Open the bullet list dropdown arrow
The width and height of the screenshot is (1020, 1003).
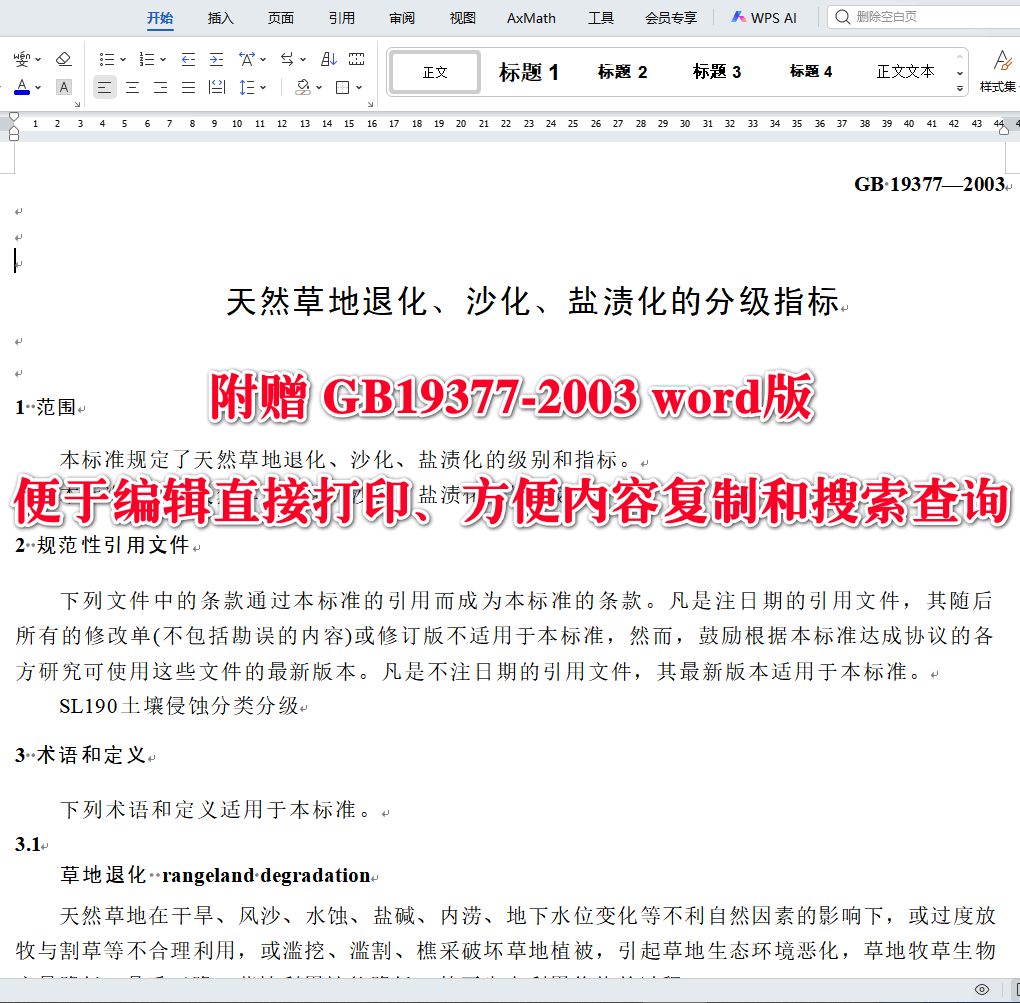(121, 58)
